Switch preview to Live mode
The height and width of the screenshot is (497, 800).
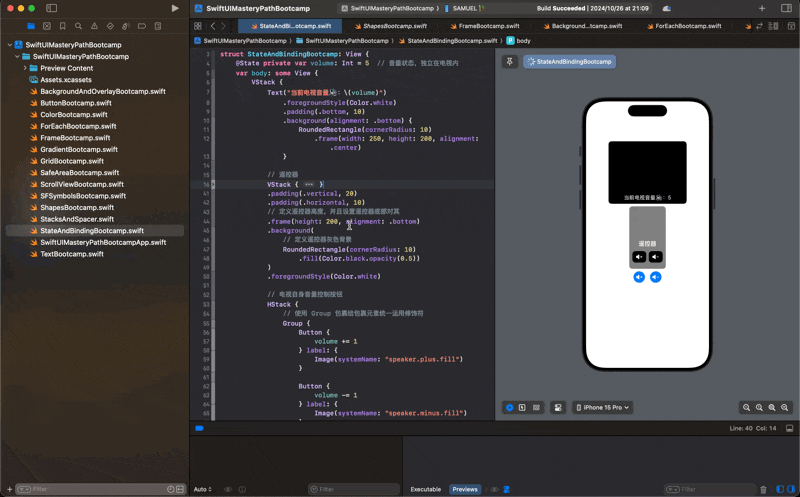tap(509, 407)
